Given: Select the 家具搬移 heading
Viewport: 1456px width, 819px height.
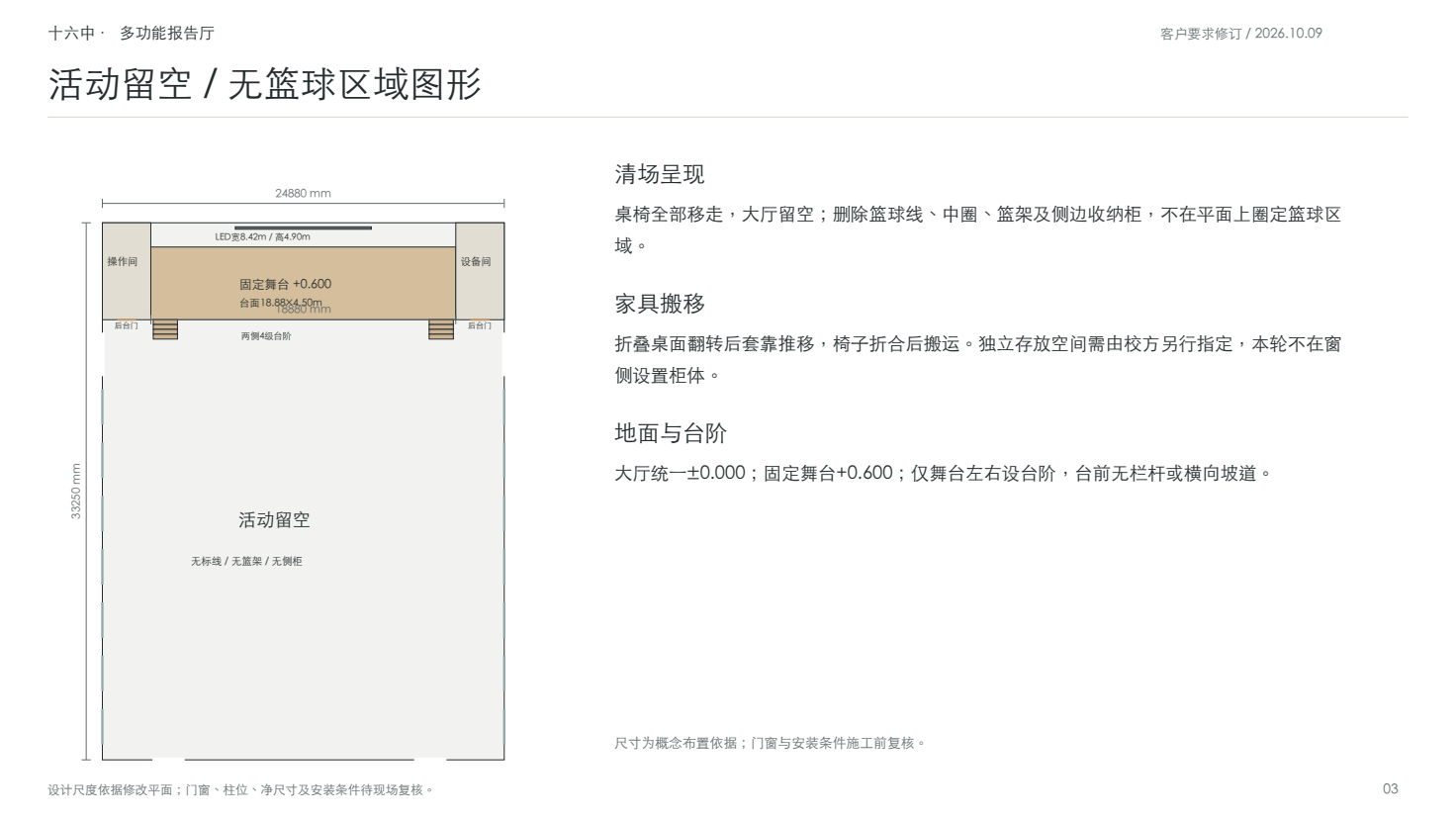Looking at the screenshot, I should click(x=660, y=305).
